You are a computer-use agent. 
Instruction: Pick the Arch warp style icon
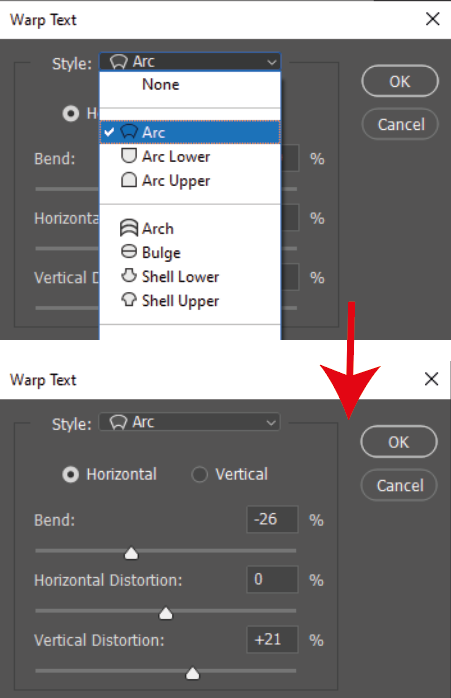129,227
